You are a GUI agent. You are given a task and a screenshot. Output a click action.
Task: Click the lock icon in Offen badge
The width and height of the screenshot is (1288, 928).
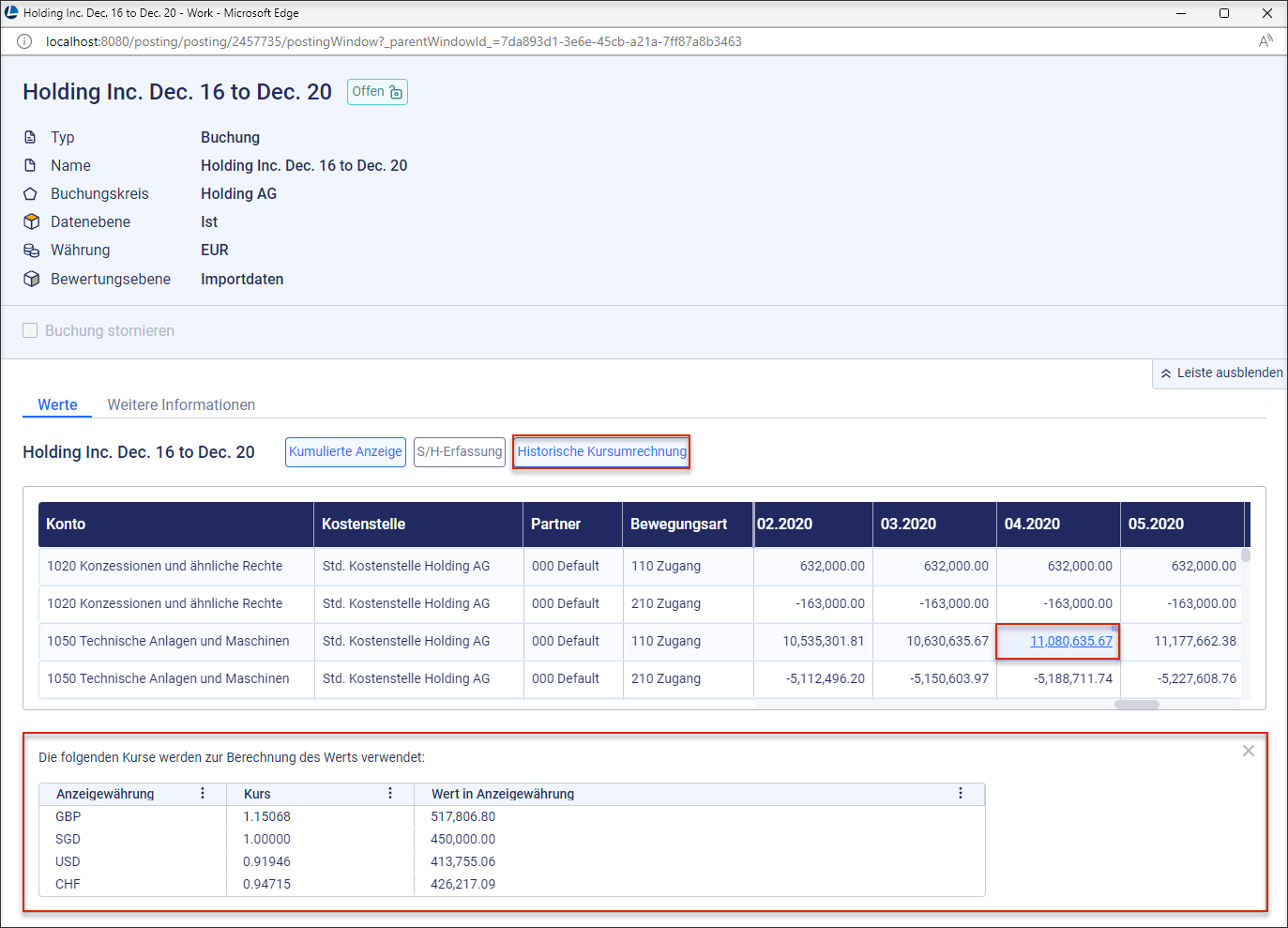[x=396, y=92]
